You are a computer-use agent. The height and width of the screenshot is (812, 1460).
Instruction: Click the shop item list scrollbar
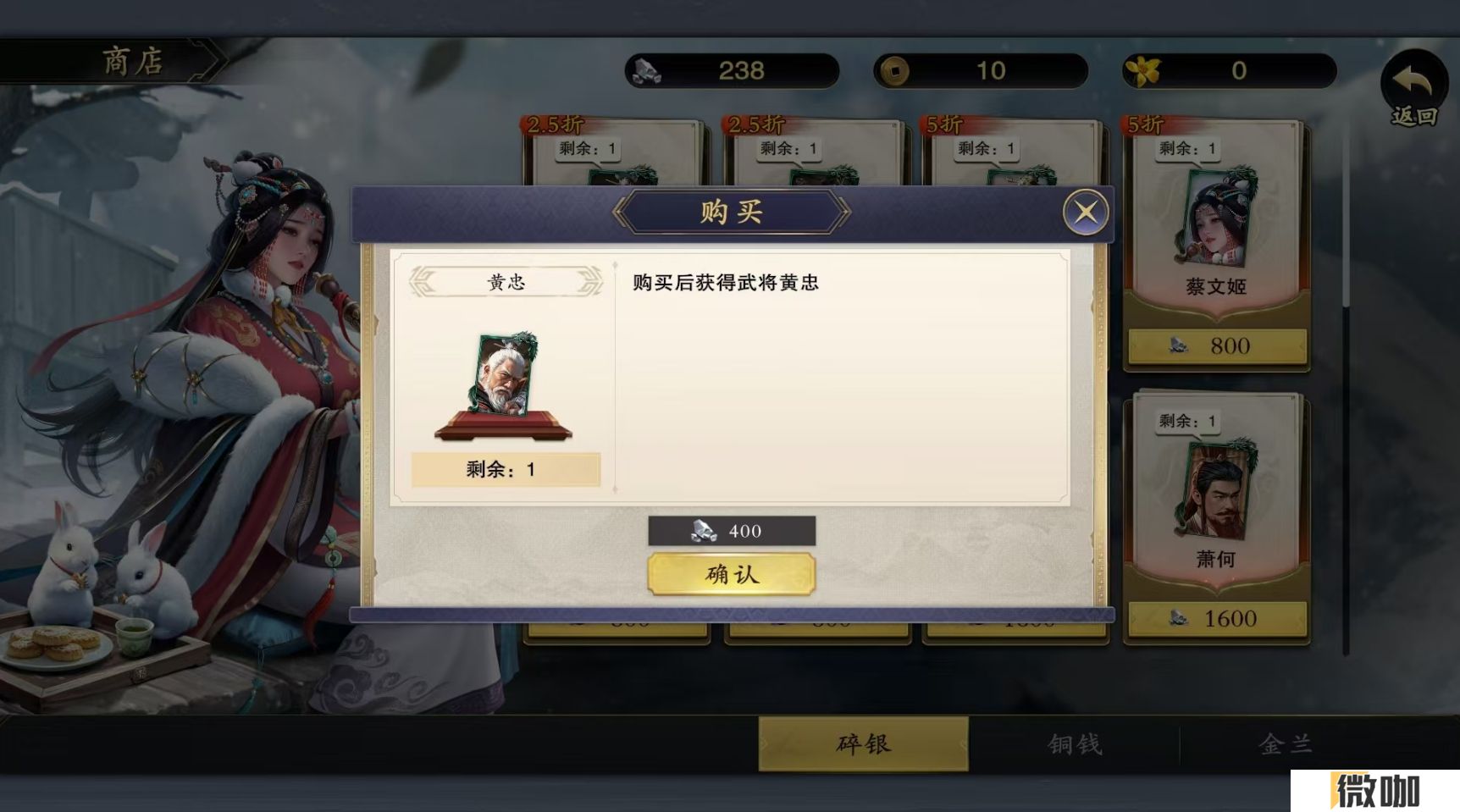tap(1346, 389)
